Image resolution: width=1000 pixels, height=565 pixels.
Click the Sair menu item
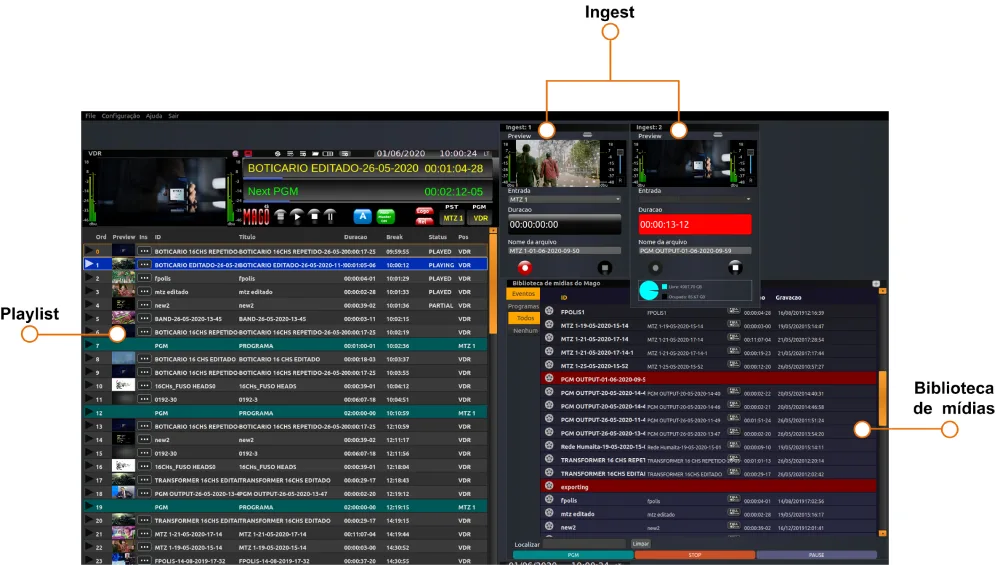pos(173,116)
